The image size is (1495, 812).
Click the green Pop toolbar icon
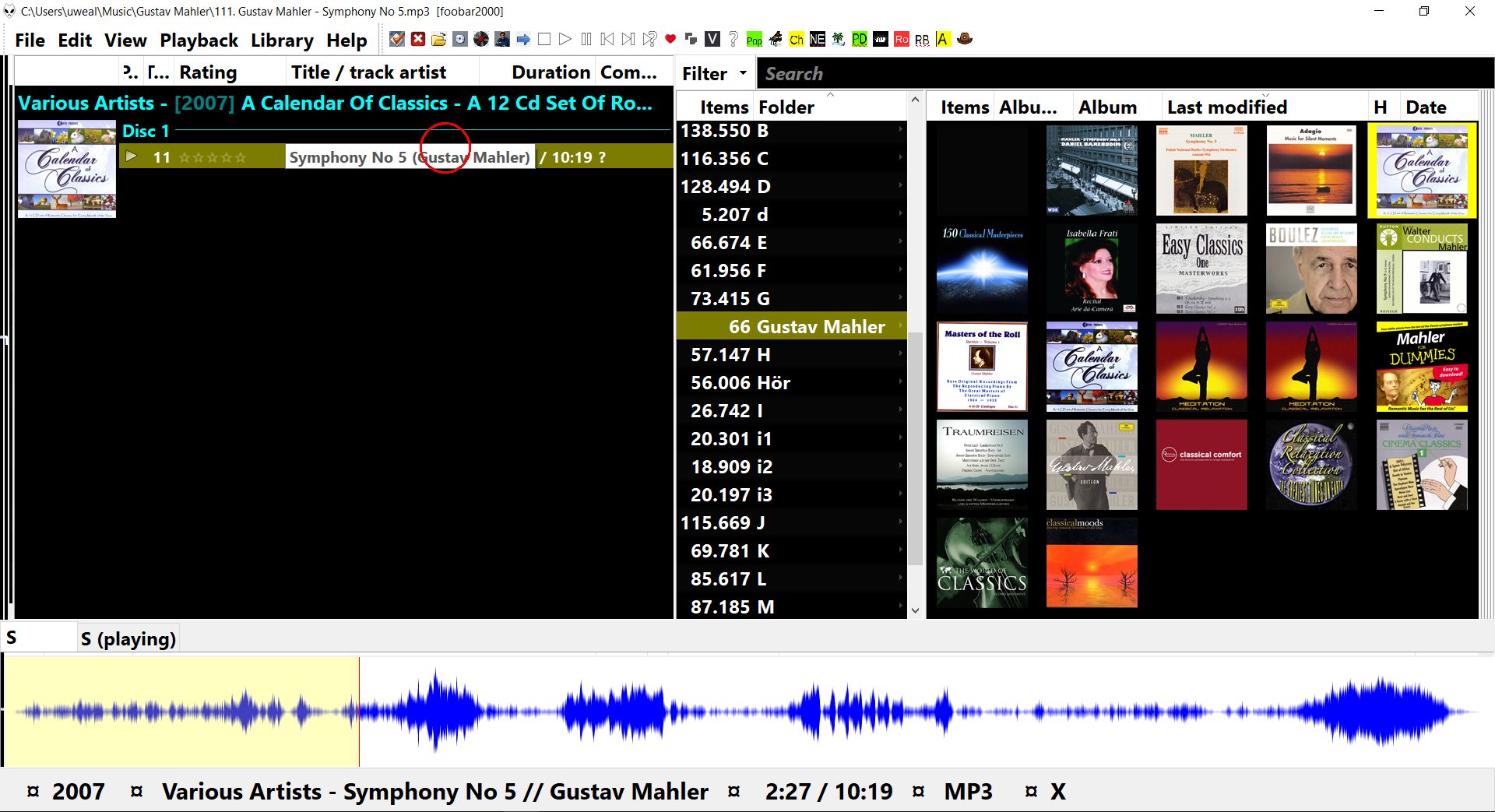point(755,39)
